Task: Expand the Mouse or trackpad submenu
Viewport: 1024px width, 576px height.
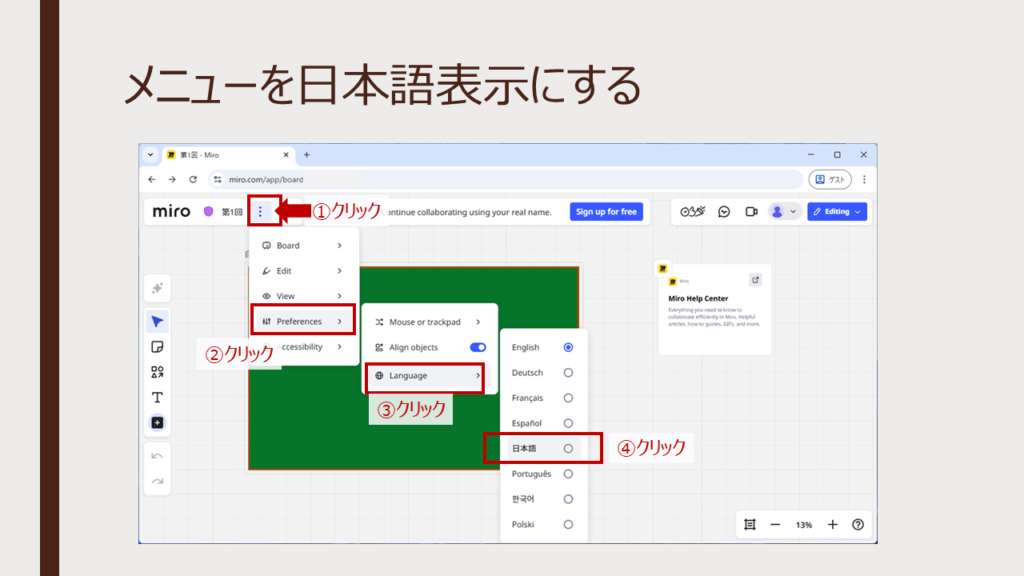Action: pos(428,322)
